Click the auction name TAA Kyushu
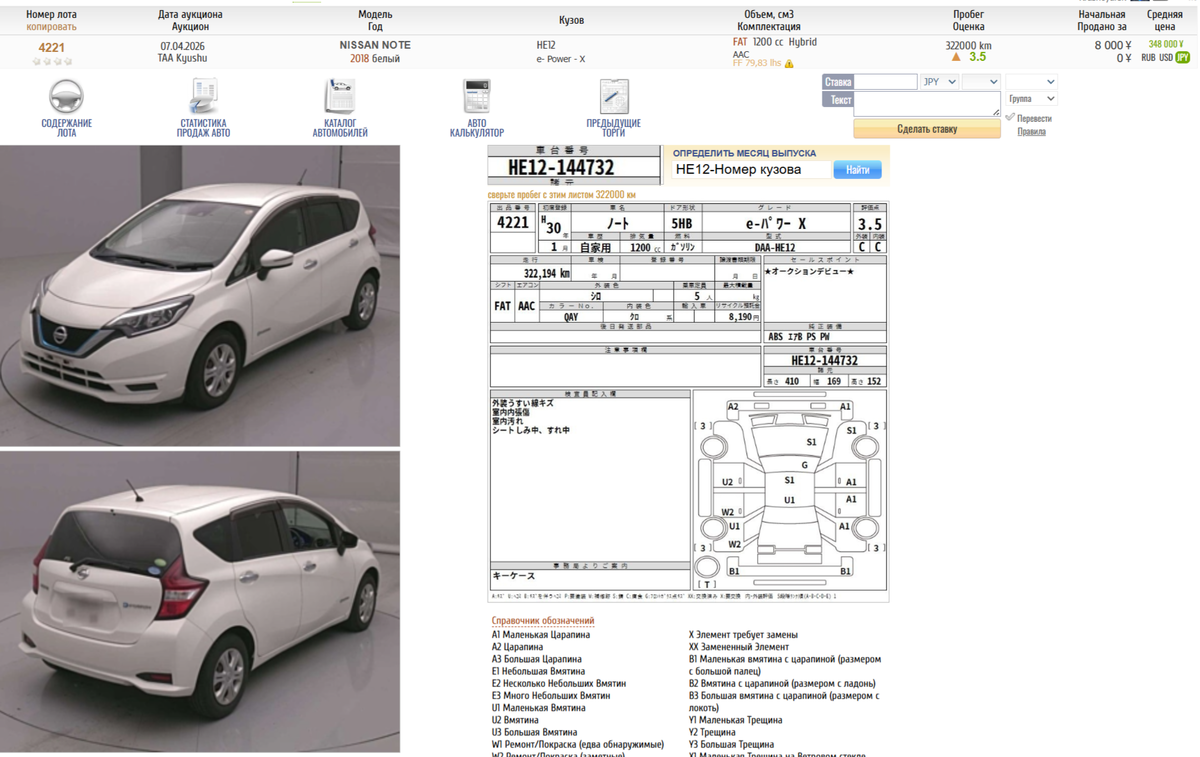Viewport: 1200px width, 757px height. tap(184, 59)
